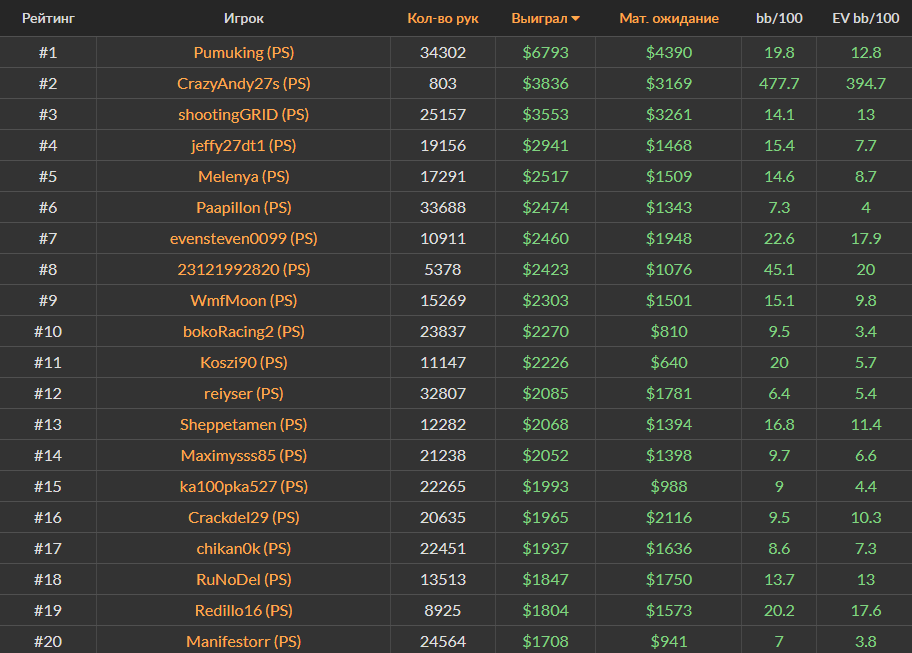Click the Игрок column header
The image size is (912, 653).
click(x=243, y=19)
